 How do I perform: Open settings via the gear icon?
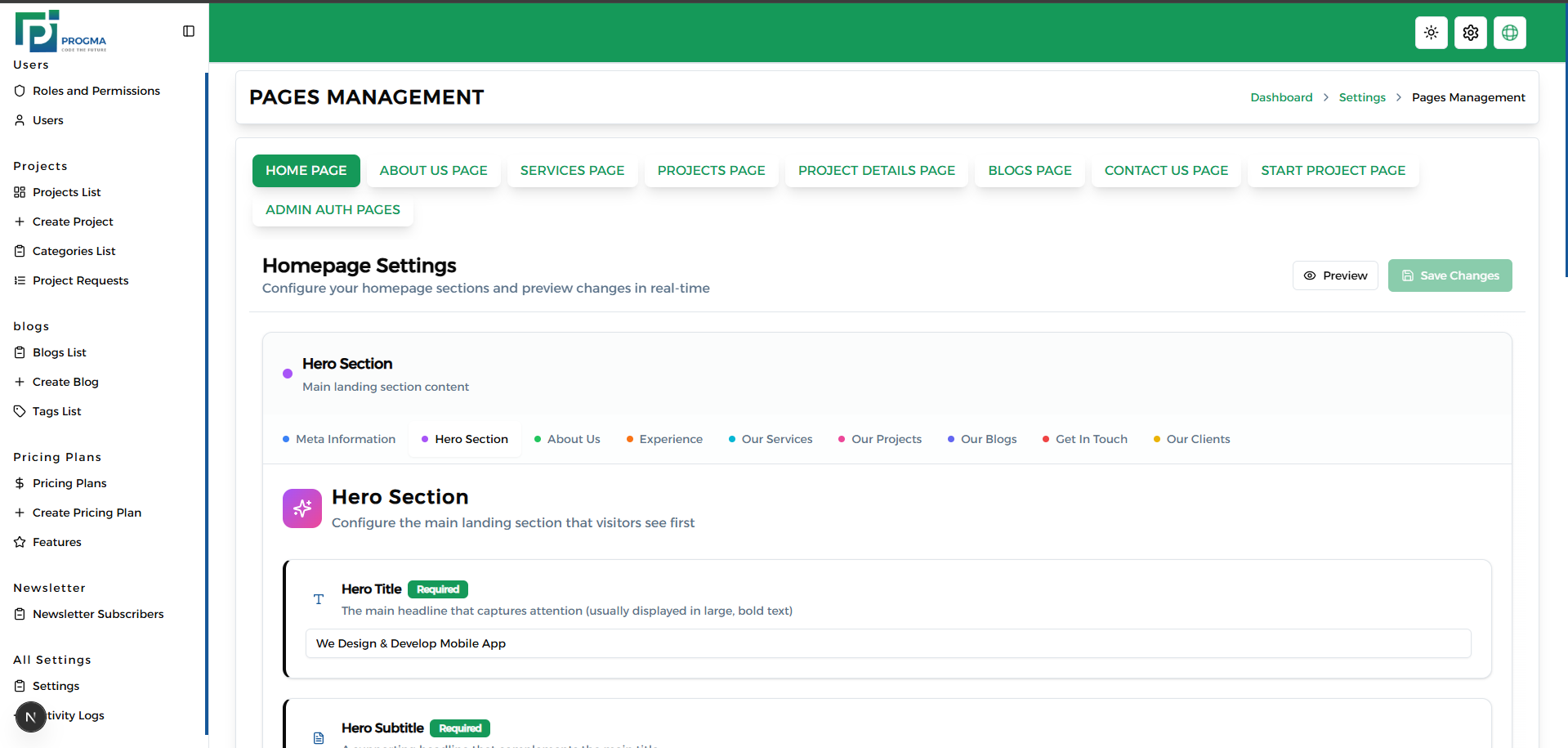pos(1470,33)
